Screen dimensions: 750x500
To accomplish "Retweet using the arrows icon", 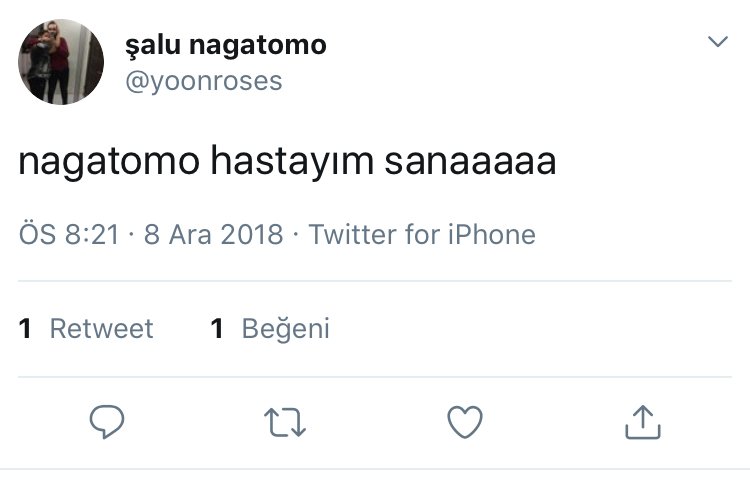I will point(287,423).
